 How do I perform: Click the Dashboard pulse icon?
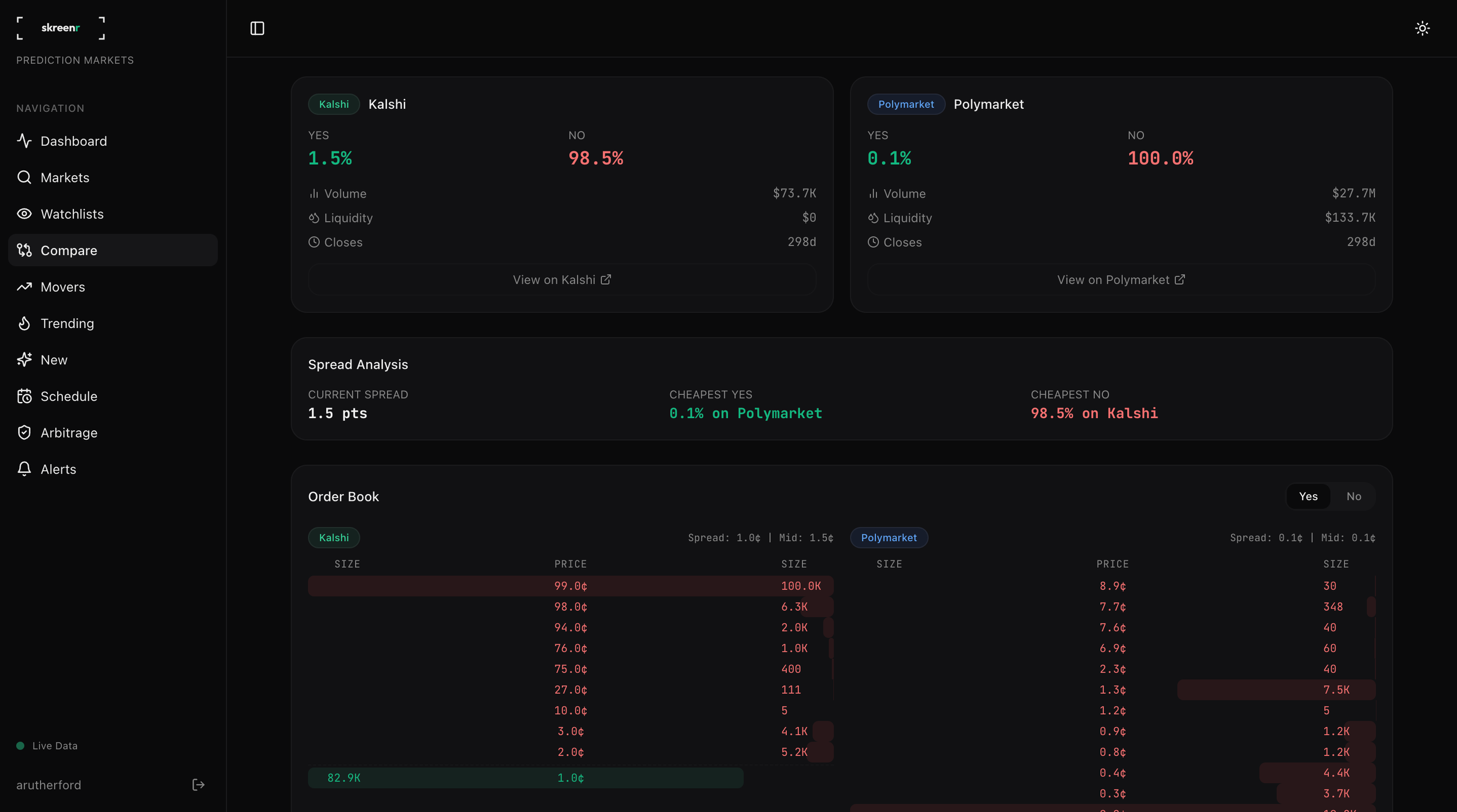(x=24, y=141)
